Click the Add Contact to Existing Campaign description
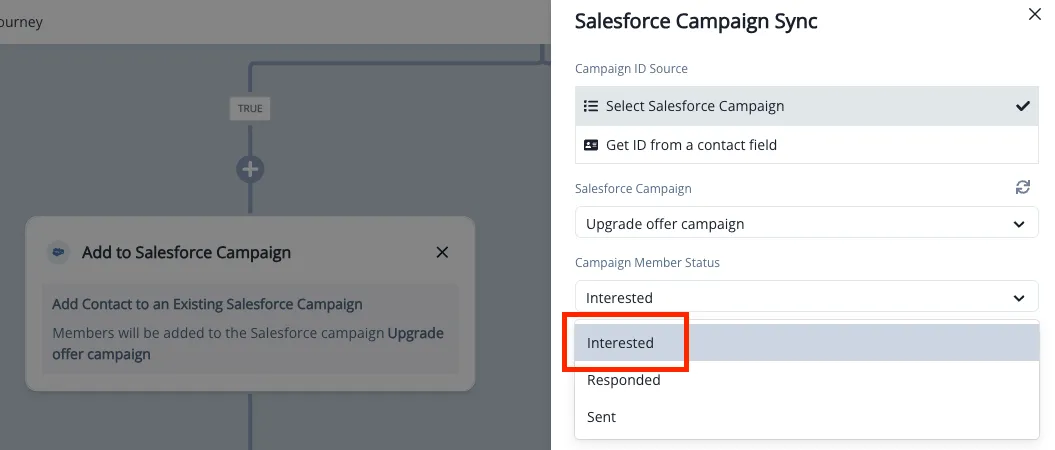This screenshot has width=1055, height=450. (x=207, y=304)
